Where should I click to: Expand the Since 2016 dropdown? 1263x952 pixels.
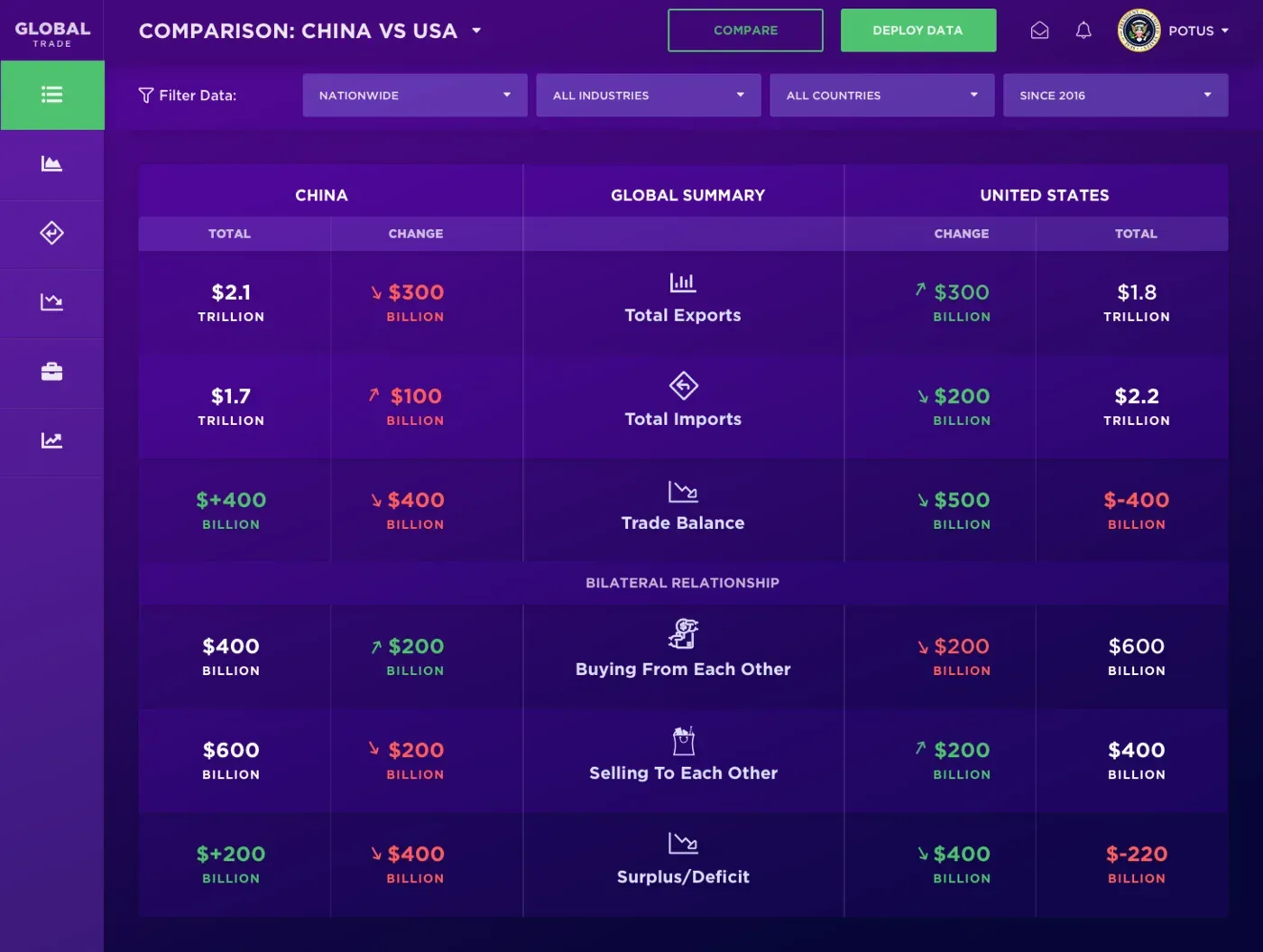click(x=1116, y=96)
